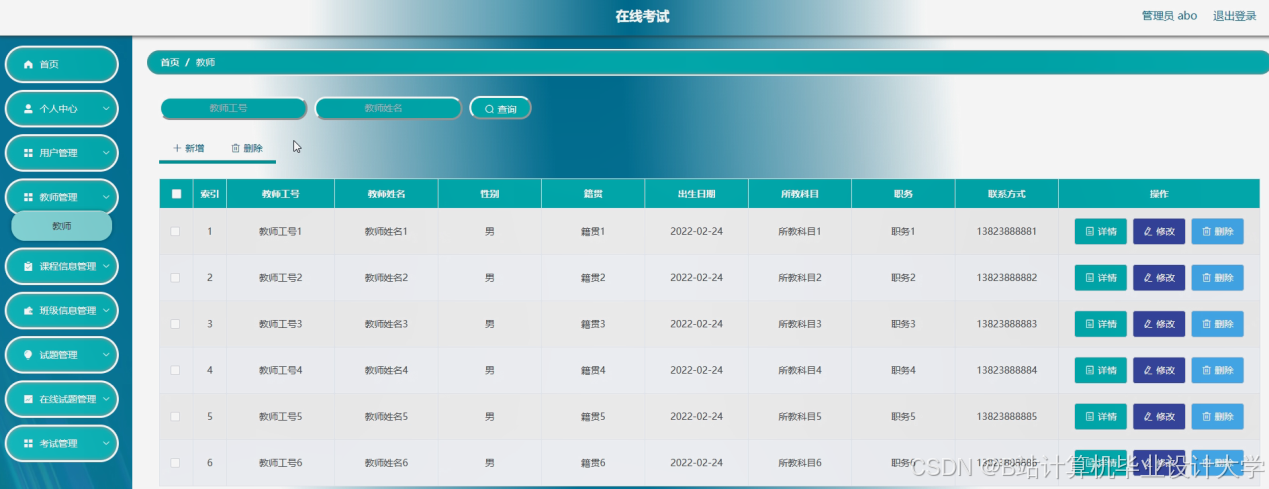1269x489 pixels.
Task: Click the pencil edit icon in row 教师工号2
Action: tap(1148, 278)
